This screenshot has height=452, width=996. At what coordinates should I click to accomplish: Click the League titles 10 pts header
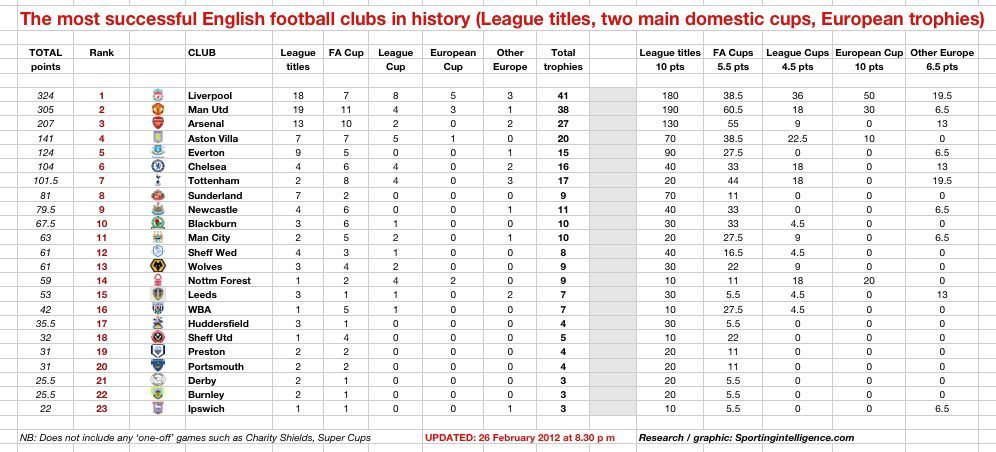670,60
